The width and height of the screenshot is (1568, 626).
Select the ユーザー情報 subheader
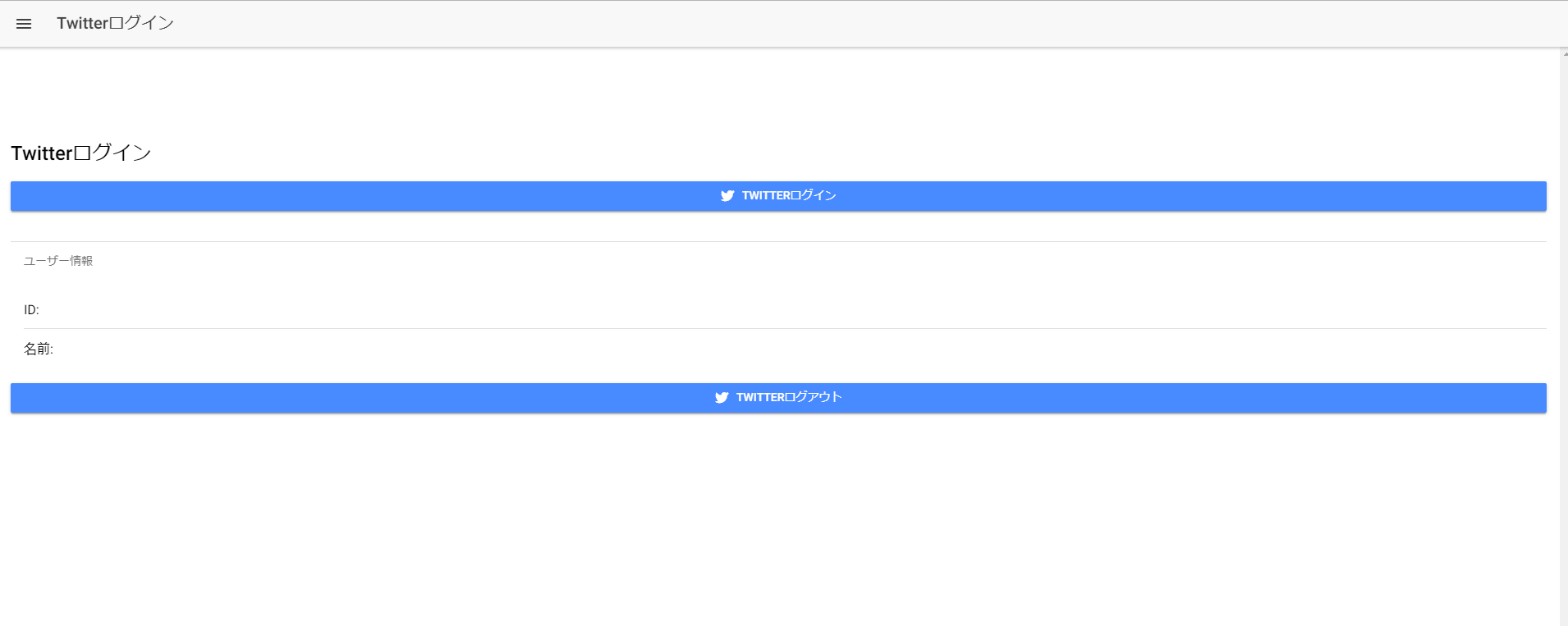(58, 261)
